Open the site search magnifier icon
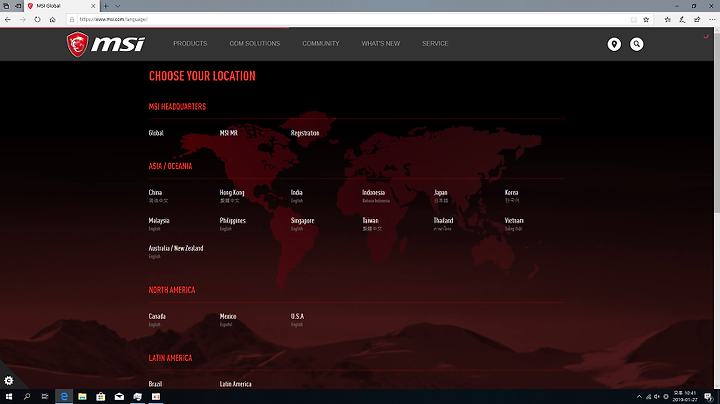The image size is (720, 404). click(636, 44)
